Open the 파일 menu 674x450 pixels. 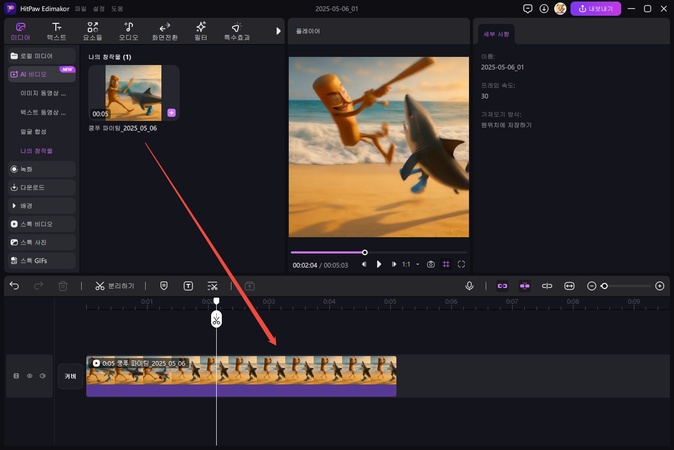81,9
